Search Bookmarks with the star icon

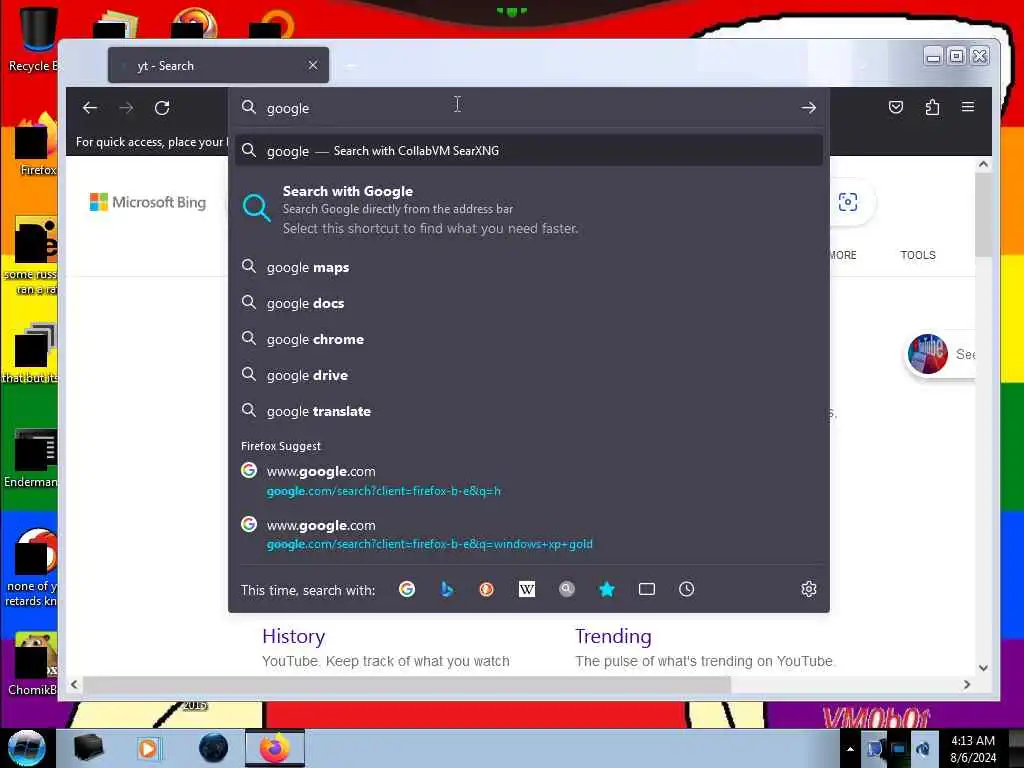point(607,589)
